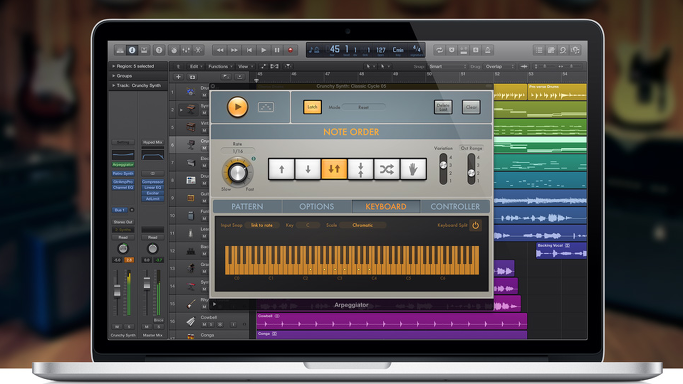Viewport: 683px width, 384px height.
Task: Open the Library button in control bar
Action: pyautogui.click(x=120, y=50)
